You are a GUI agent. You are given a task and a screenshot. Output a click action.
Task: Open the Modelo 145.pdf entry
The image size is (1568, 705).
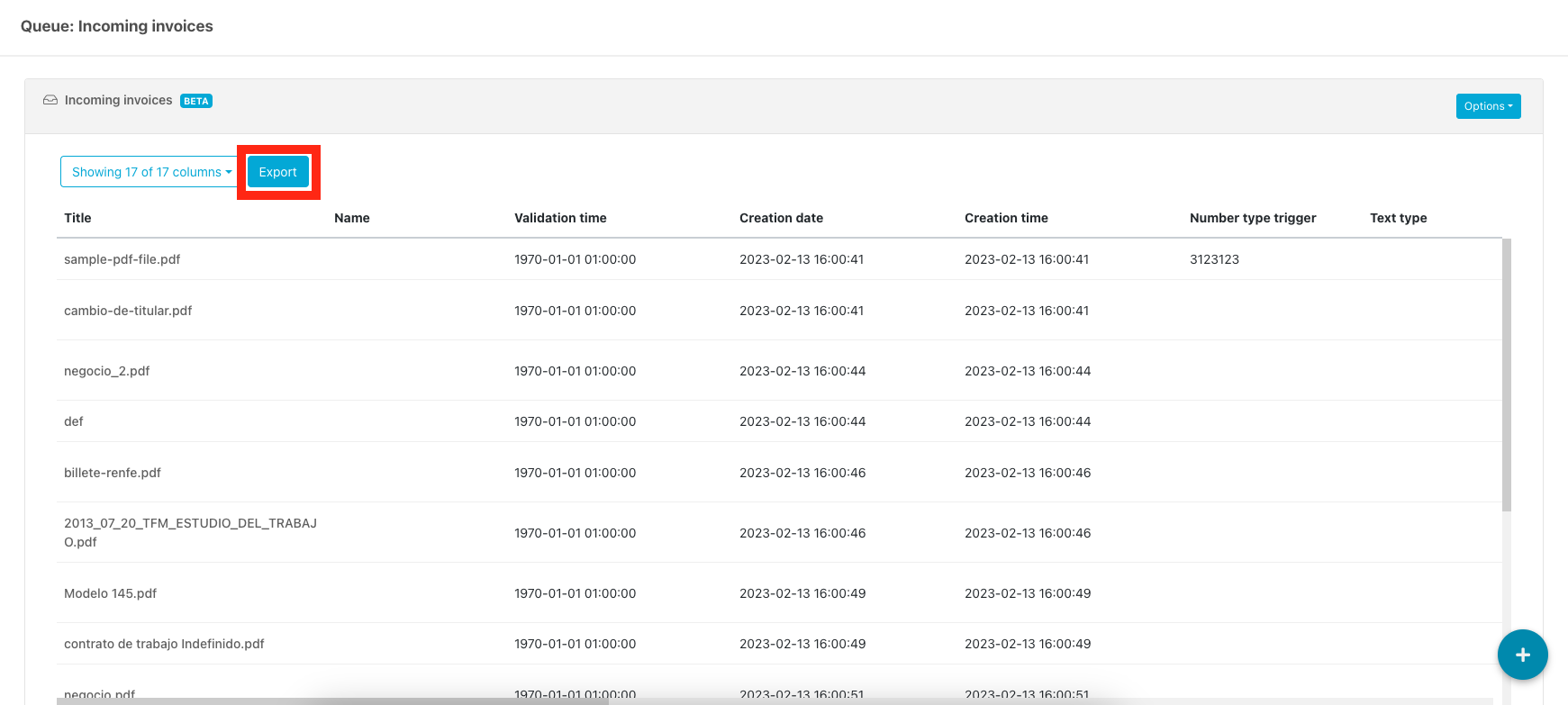click(110, 593)
